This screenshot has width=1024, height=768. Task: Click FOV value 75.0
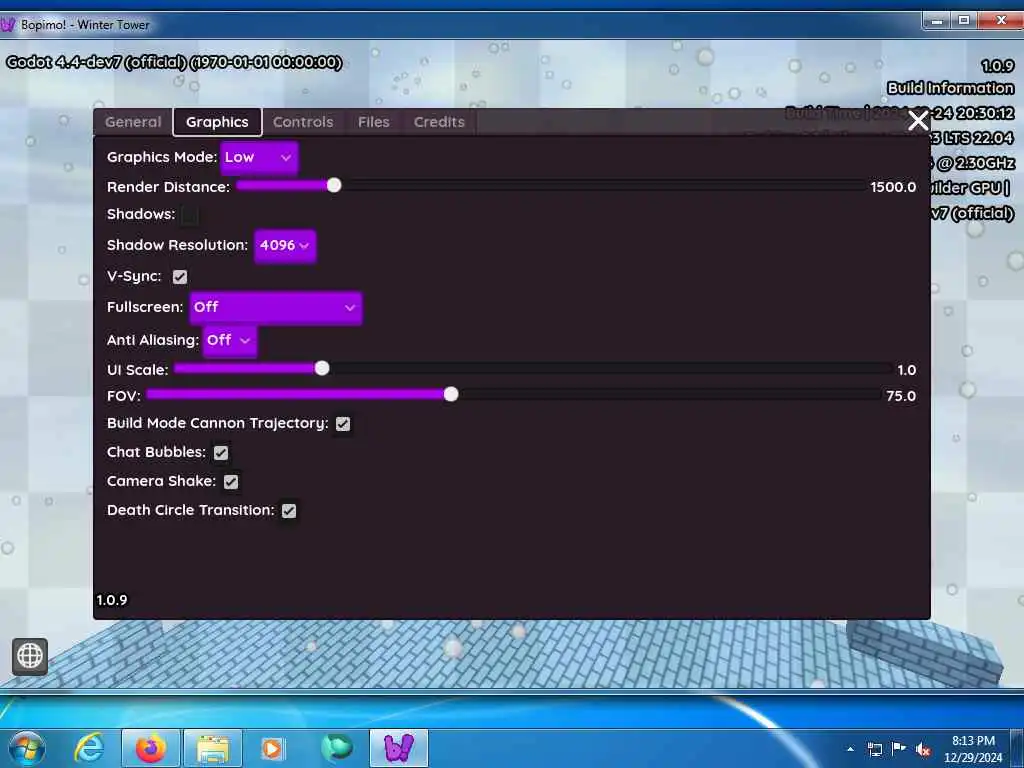click(901, 396)
